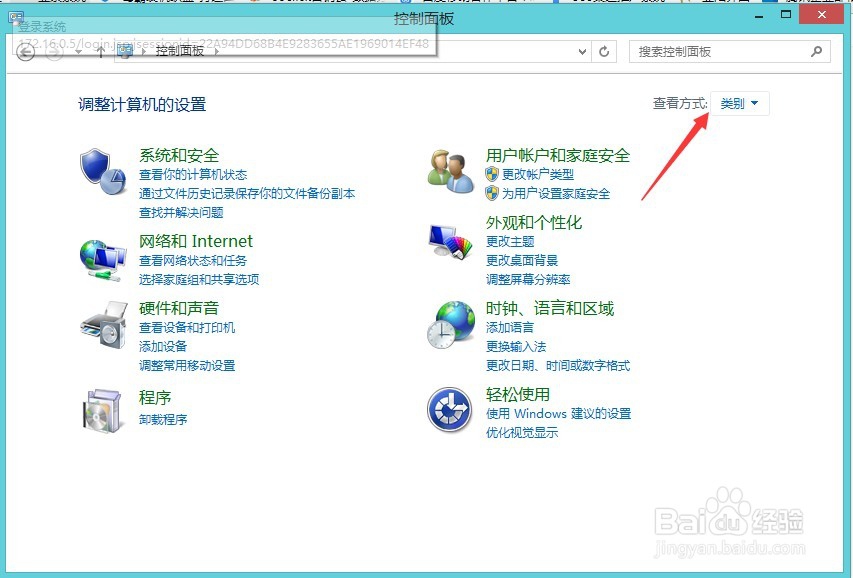Open the Appearance and Personalization monitor icon
This screenshot has width=853, height=578.
[x=450, y=241]
